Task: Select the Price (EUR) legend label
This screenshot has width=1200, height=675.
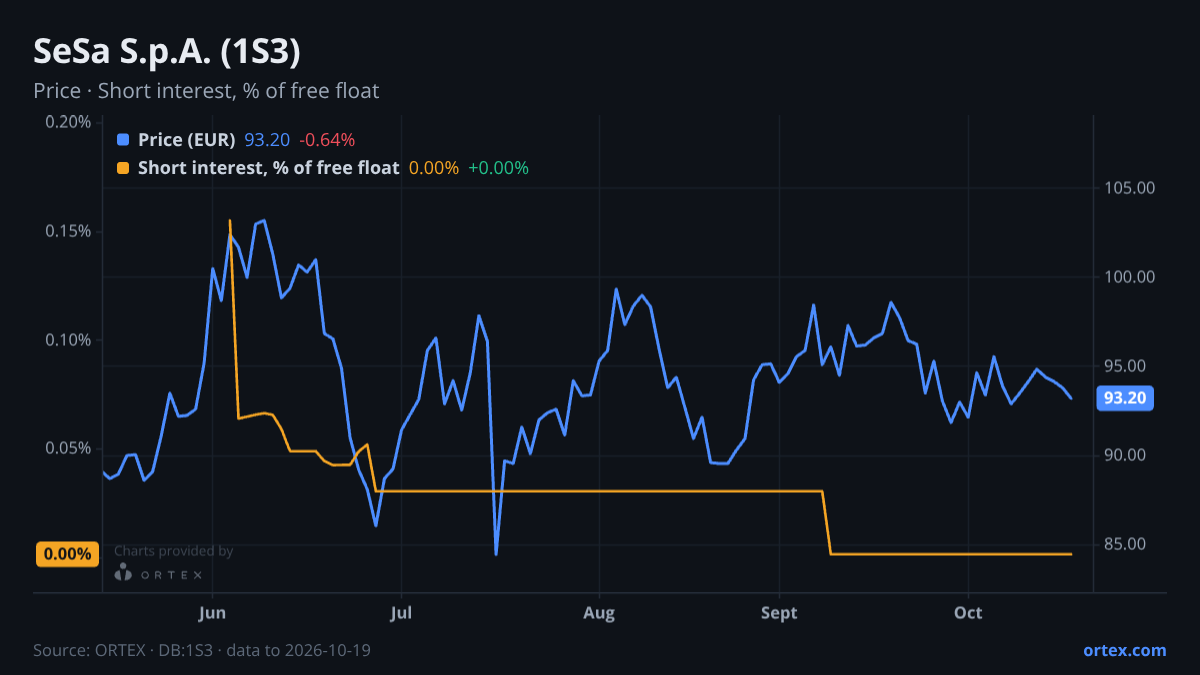Action: (x=187, y=140)
